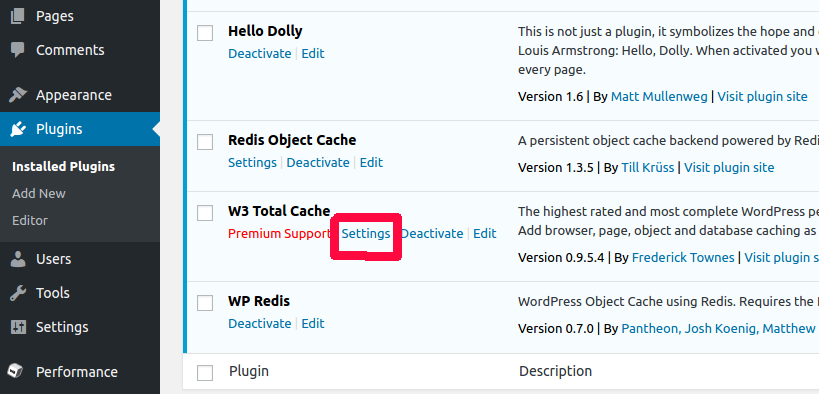Toggle the select-all Plugin footer checkbox

point(205,373)
